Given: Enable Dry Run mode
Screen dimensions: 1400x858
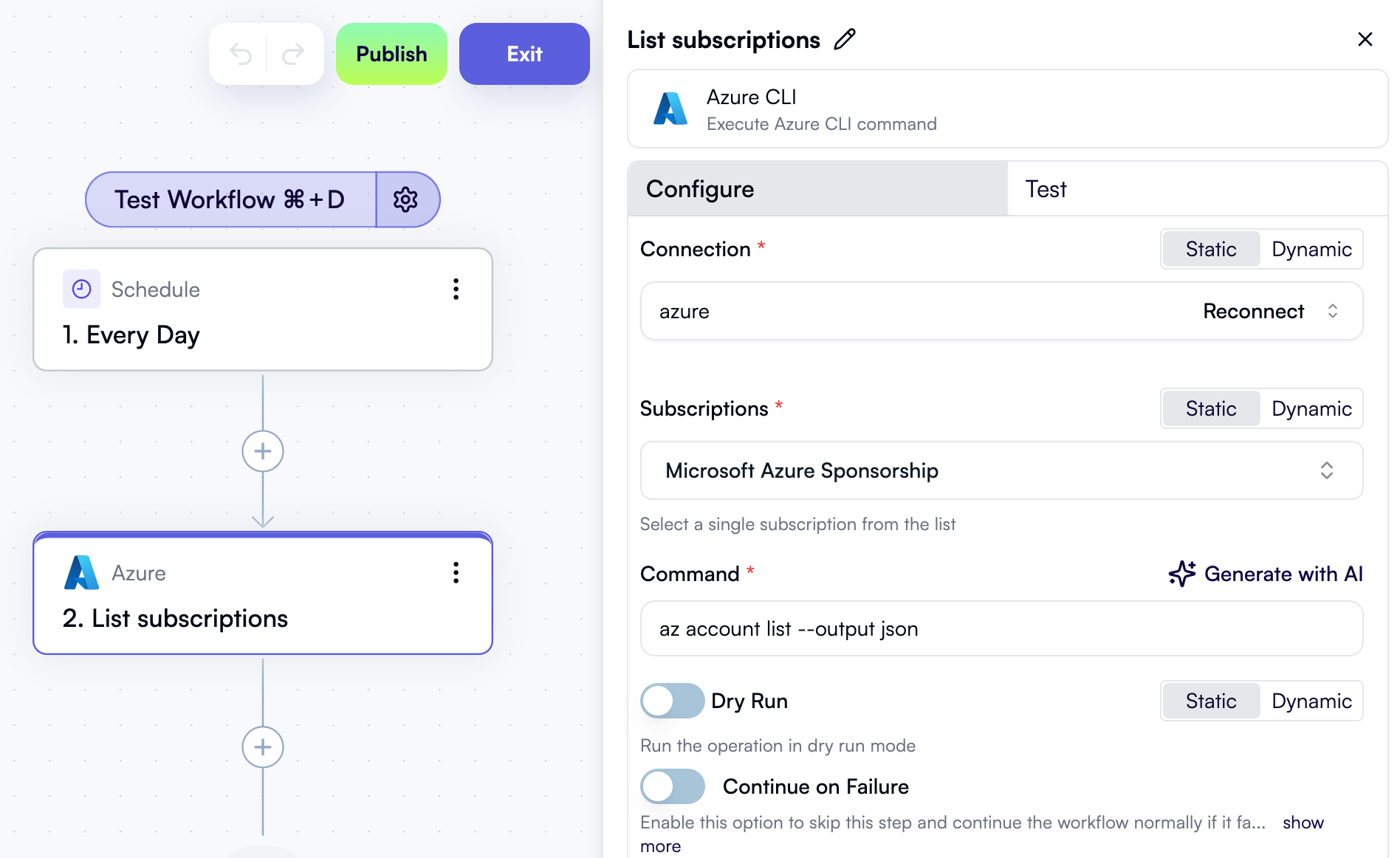Looking at the screenshot, I should 672,701.
